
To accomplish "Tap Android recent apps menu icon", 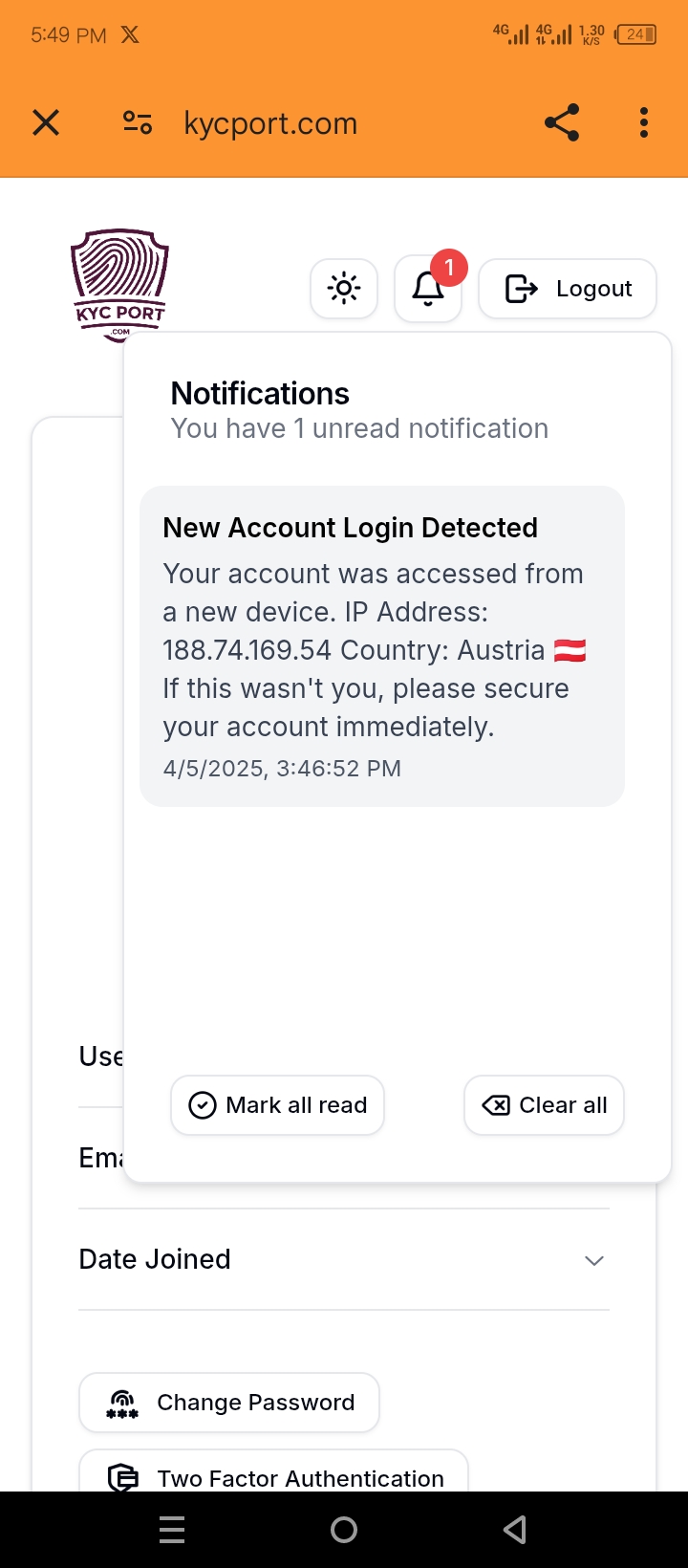I will pos(172,1530).
